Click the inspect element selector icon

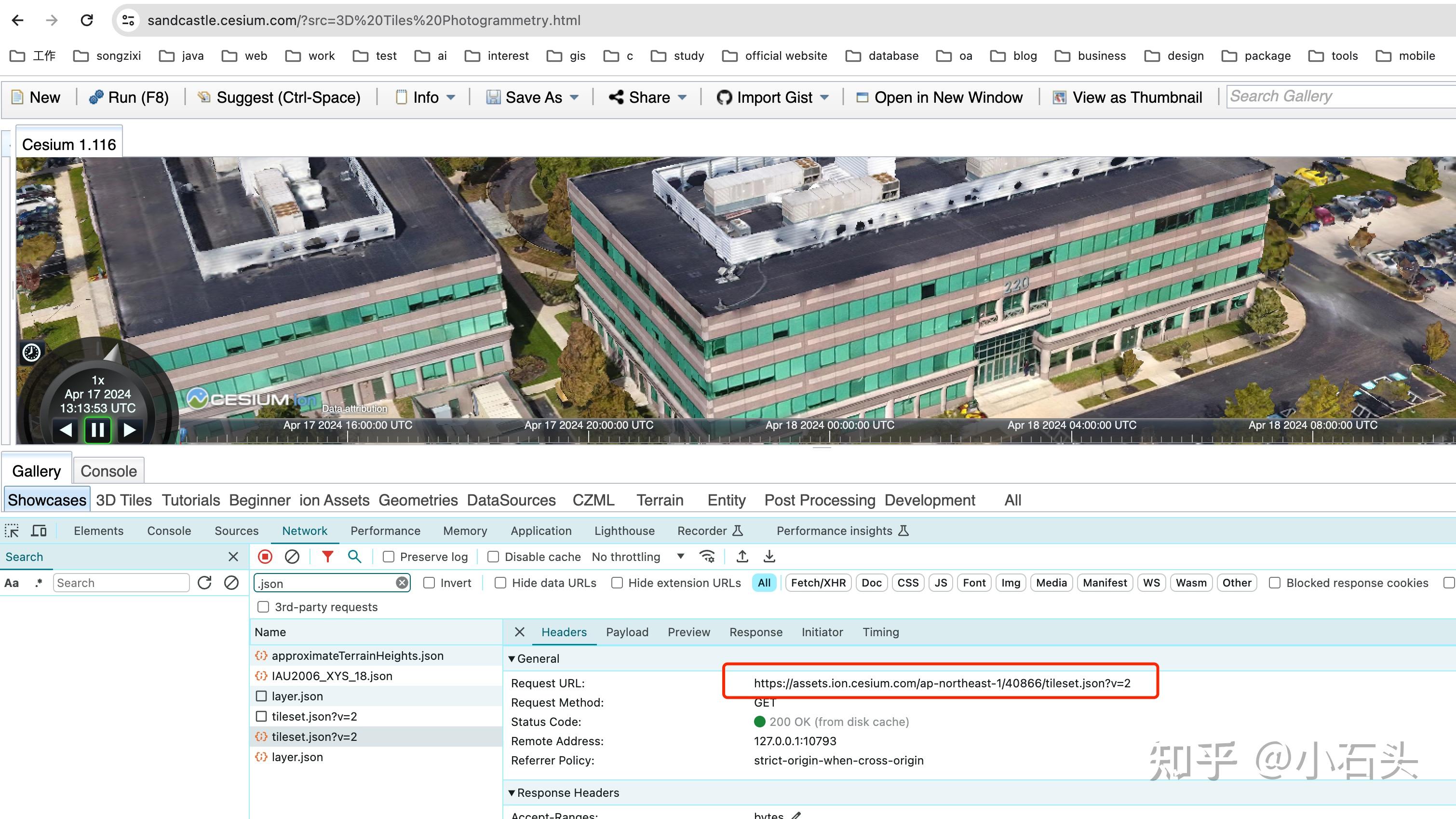click(12, 531)
